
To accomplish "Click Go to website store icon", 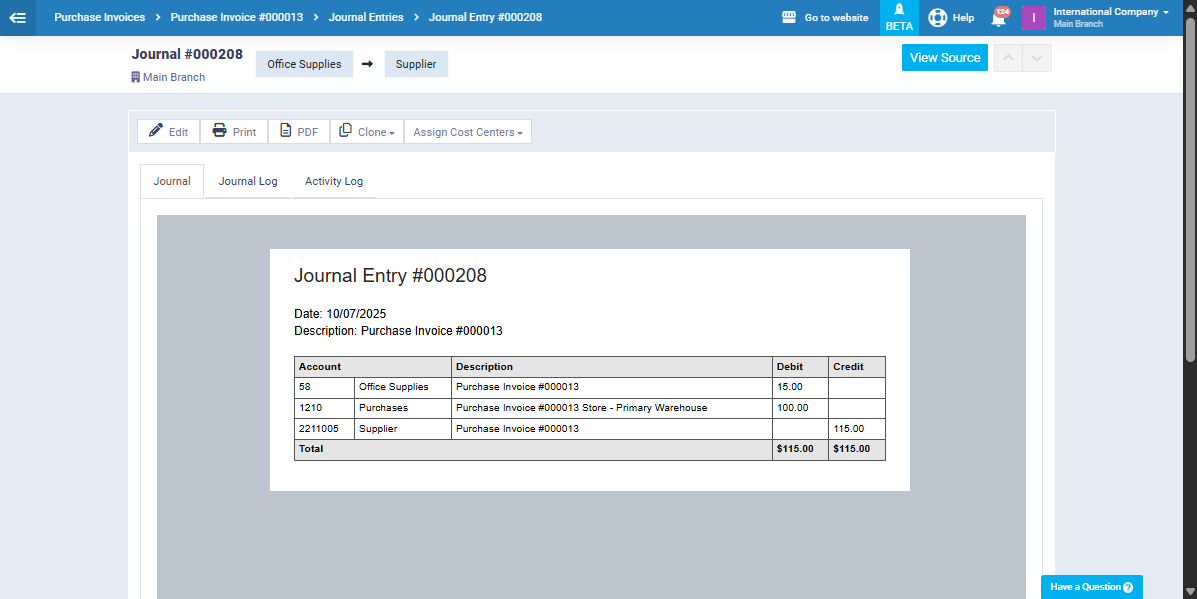I will pos(789,18).
